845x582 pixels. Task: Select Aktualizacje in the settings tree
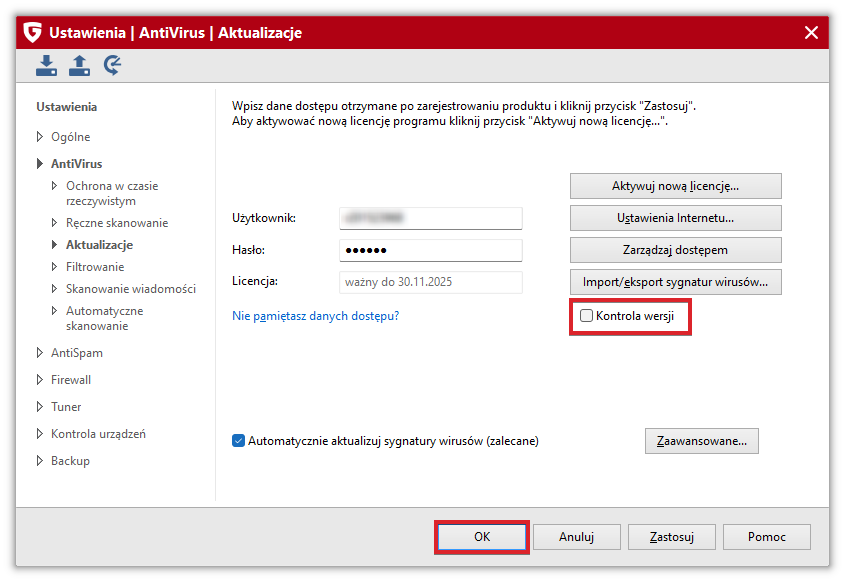click(100, 245)
